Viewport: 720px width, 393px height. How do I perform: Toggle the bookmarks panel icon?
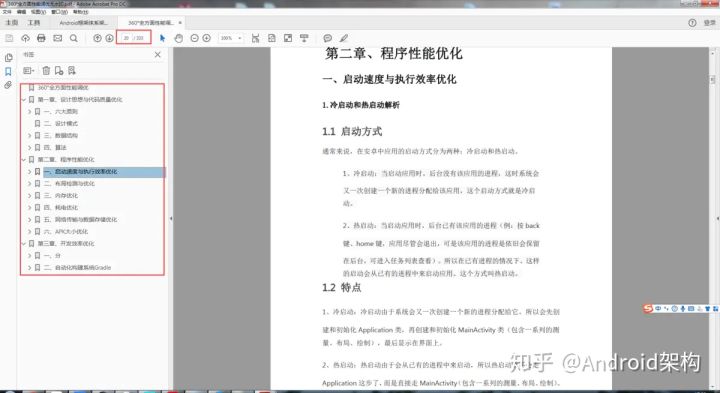pos(8,72)
